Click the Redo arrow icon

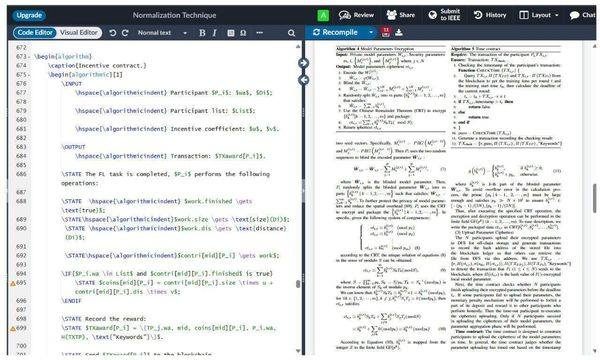click(x=125, y=33)
